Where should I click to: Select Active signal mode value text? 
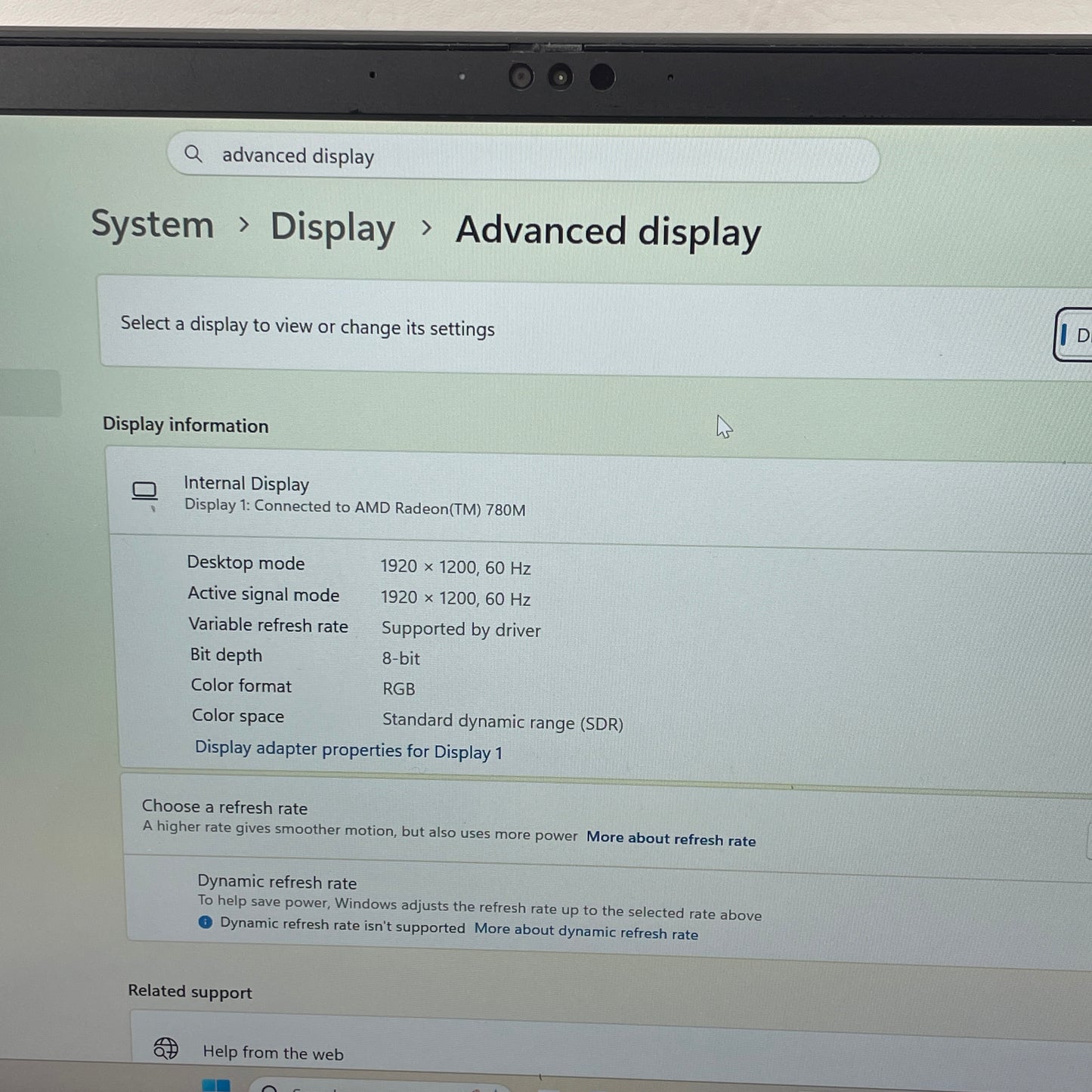point(456,598)
